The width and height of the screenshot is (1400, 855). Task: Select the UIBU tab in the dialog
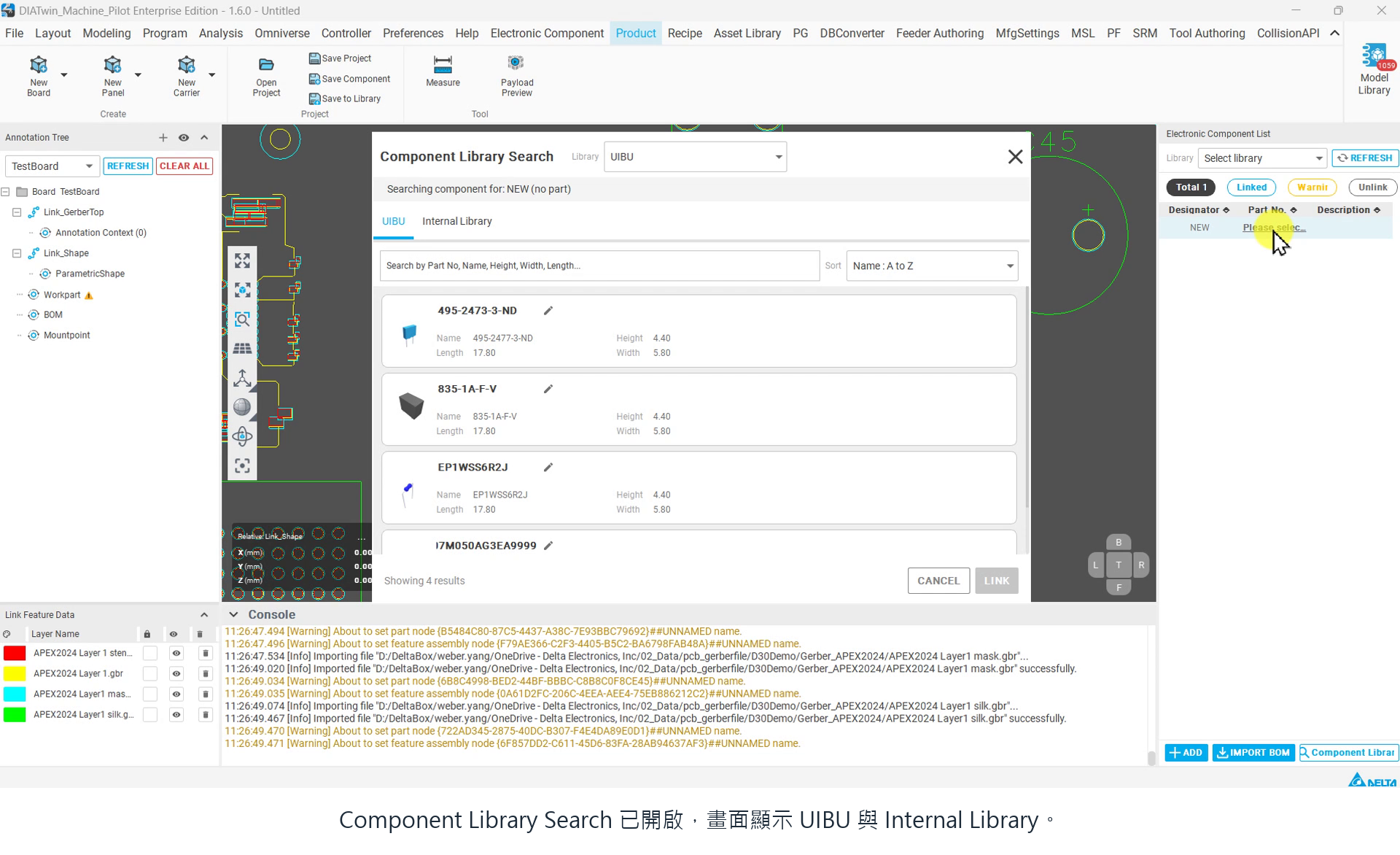[x=393, y=221]
